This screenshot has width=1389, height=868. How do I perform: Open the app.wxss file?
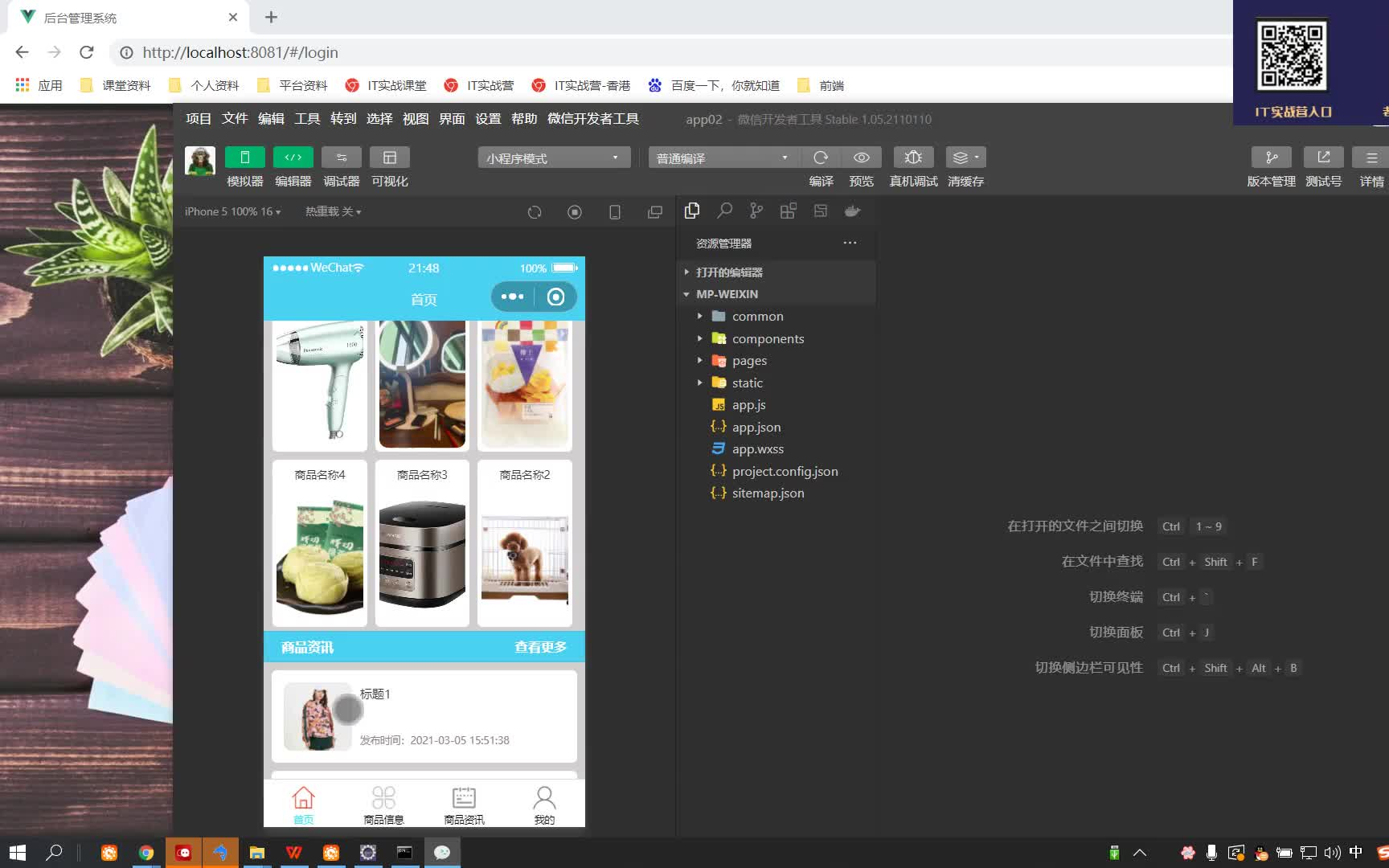click(776, 449)
